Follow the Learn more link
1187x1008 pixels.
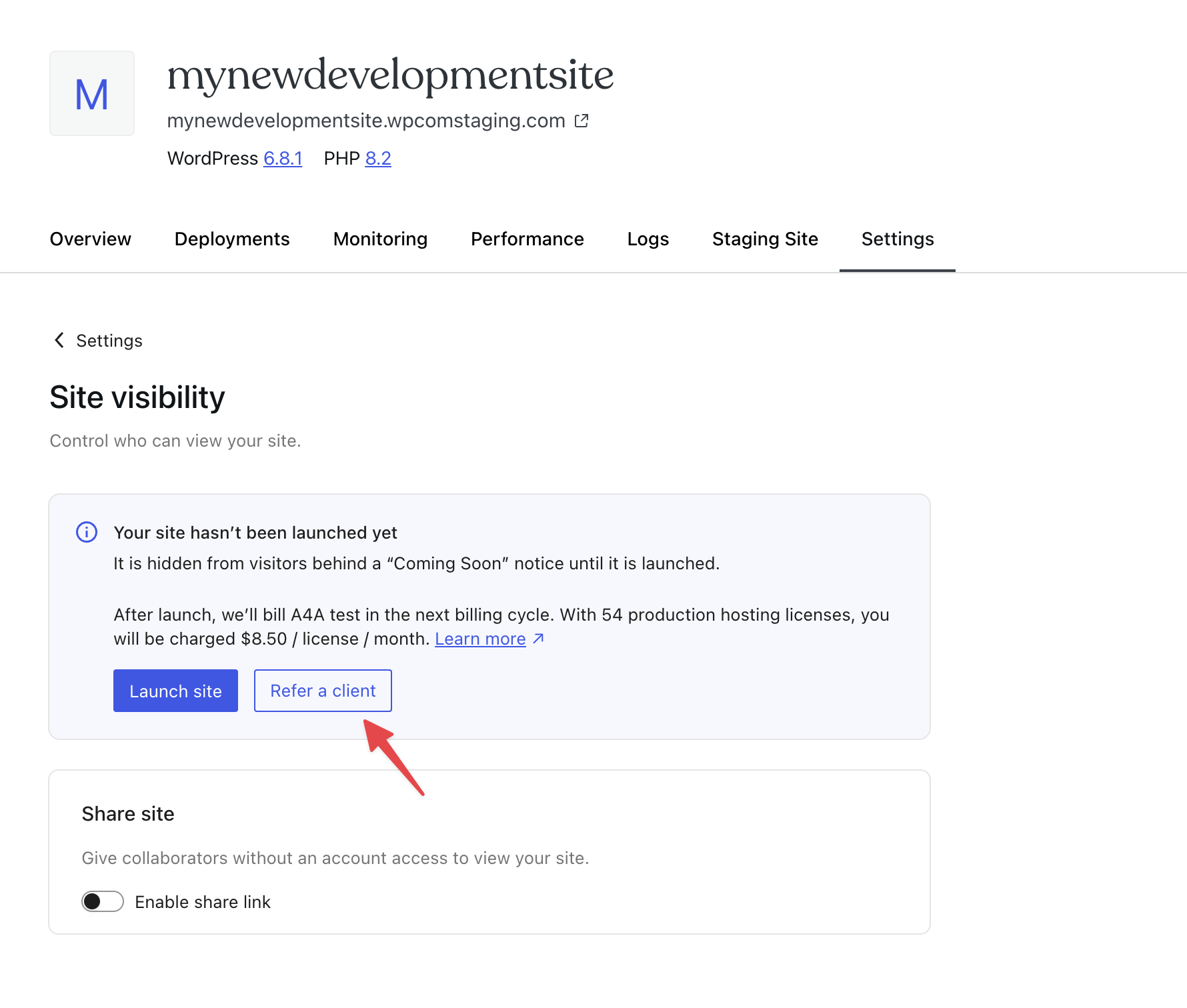click(x=480, y=639)
